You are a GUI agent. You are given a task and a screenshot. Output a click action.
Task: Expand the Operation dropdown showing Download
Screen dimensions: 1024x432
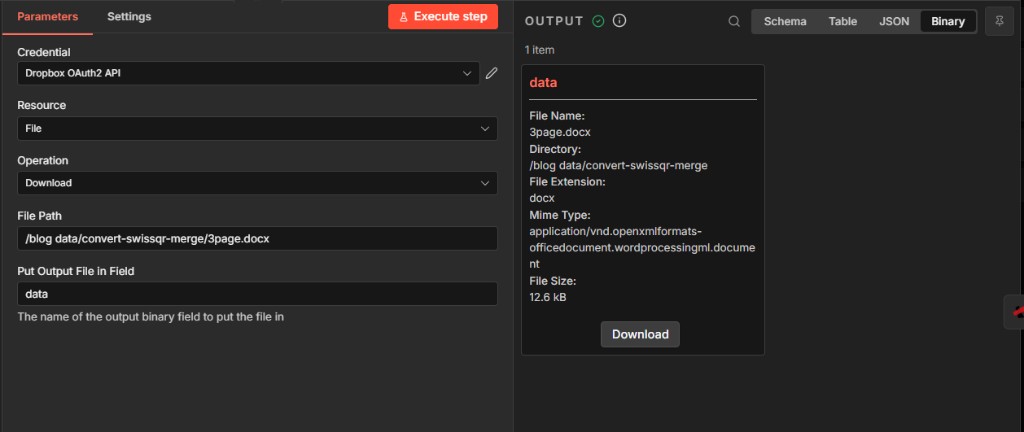257,183
